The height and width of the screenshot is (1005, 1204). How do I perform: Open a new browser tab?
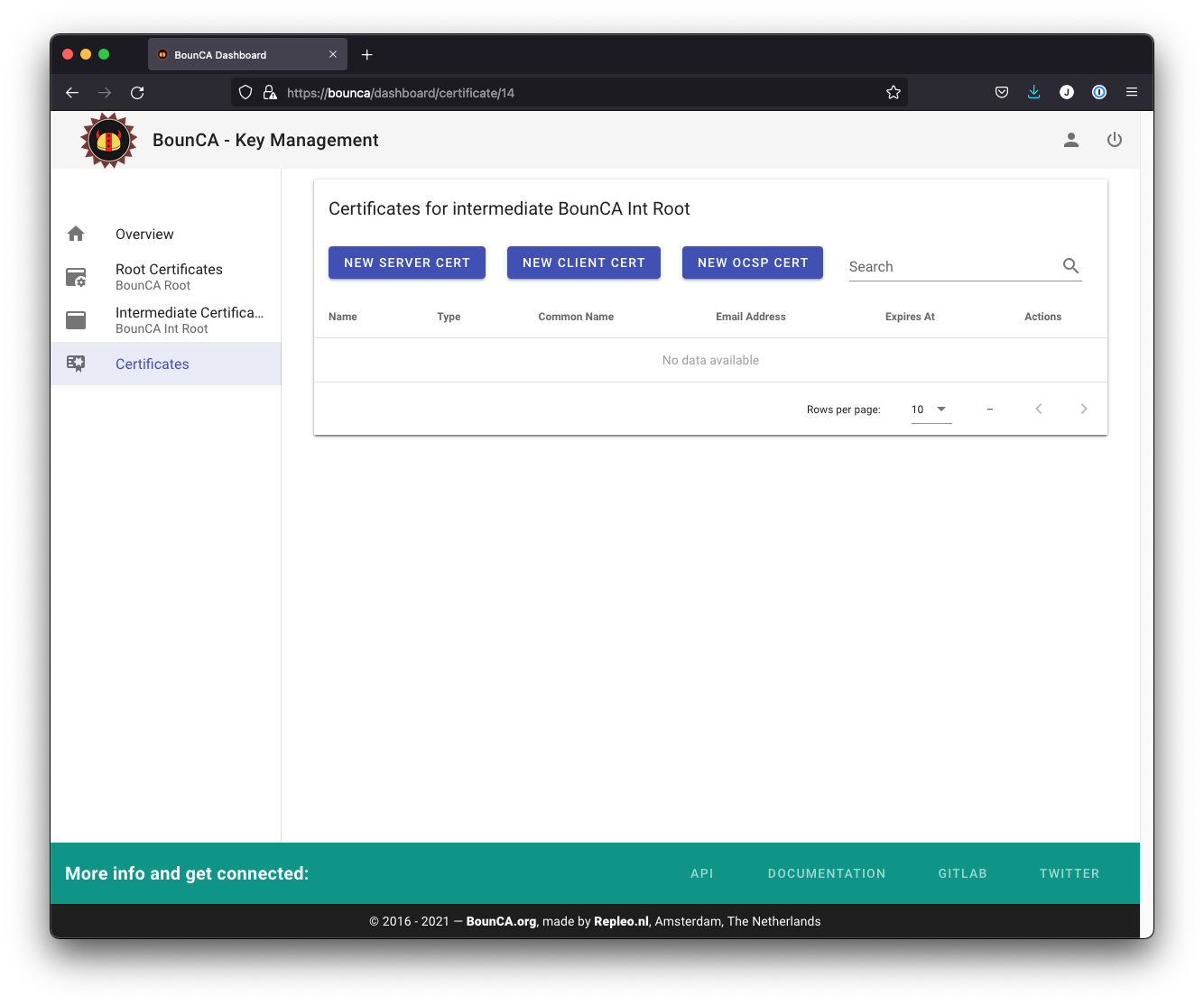367,54
